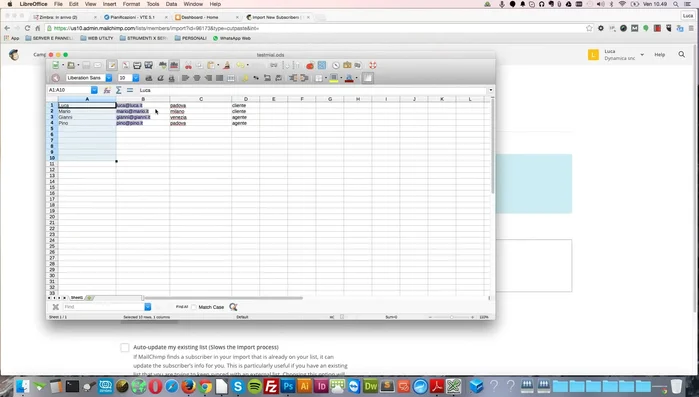This screenshot has height=397, width=699.
Task: Open the Data menu
Action: [x=171, y=4]
